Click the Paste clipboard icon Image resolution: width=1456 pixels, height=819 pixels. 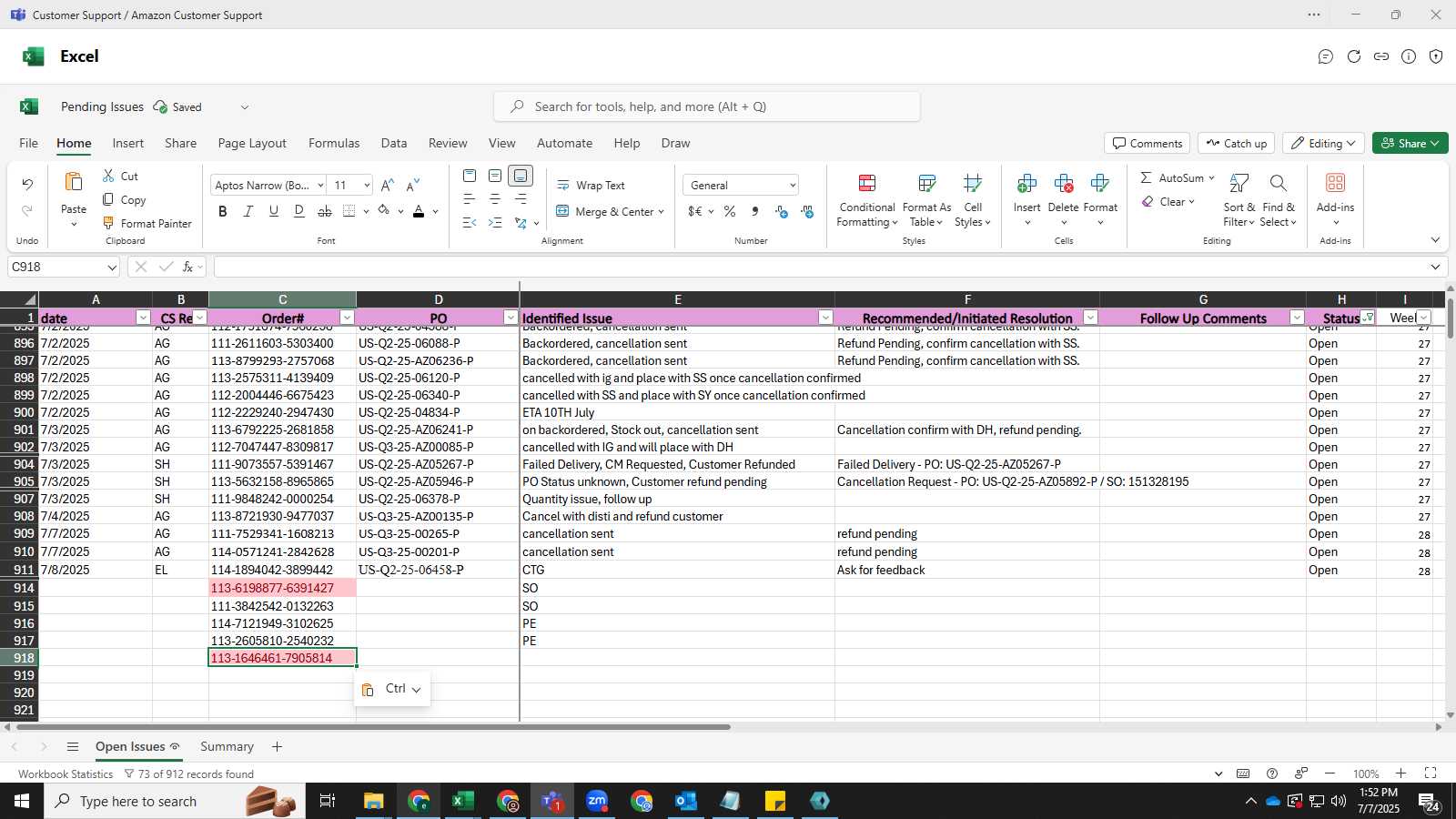click(74, 182)
